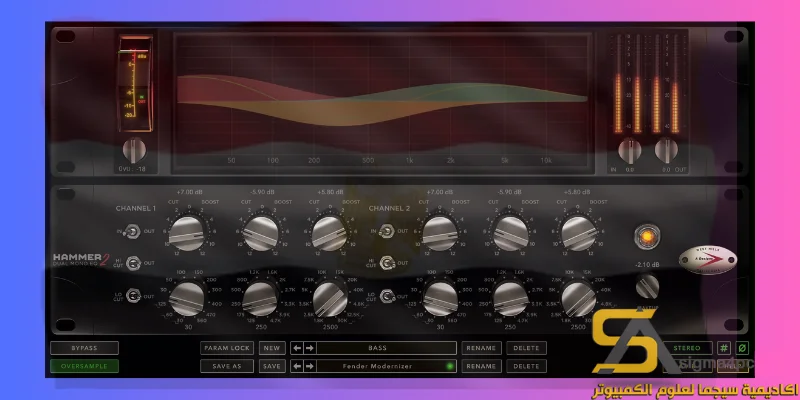Go to previous preset before Fender Modernizer
This screenshot has height=400, width=800.
pos(297,366)
